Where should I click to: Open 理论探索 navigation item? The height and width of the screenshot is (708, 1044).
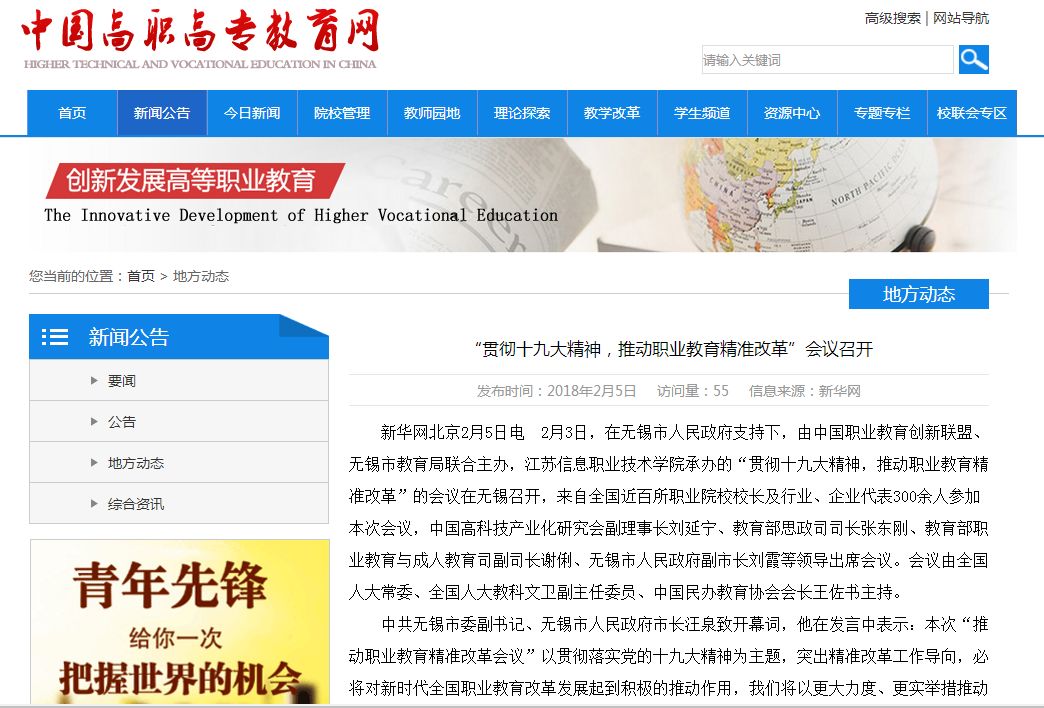[522, 113]
